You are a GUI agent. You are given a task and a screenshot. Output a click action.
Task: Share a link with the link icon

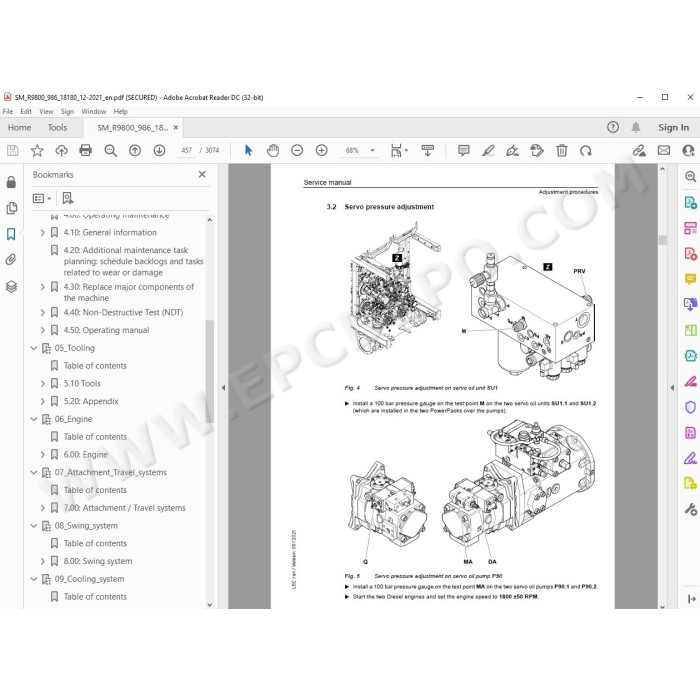tap(639, 150)
